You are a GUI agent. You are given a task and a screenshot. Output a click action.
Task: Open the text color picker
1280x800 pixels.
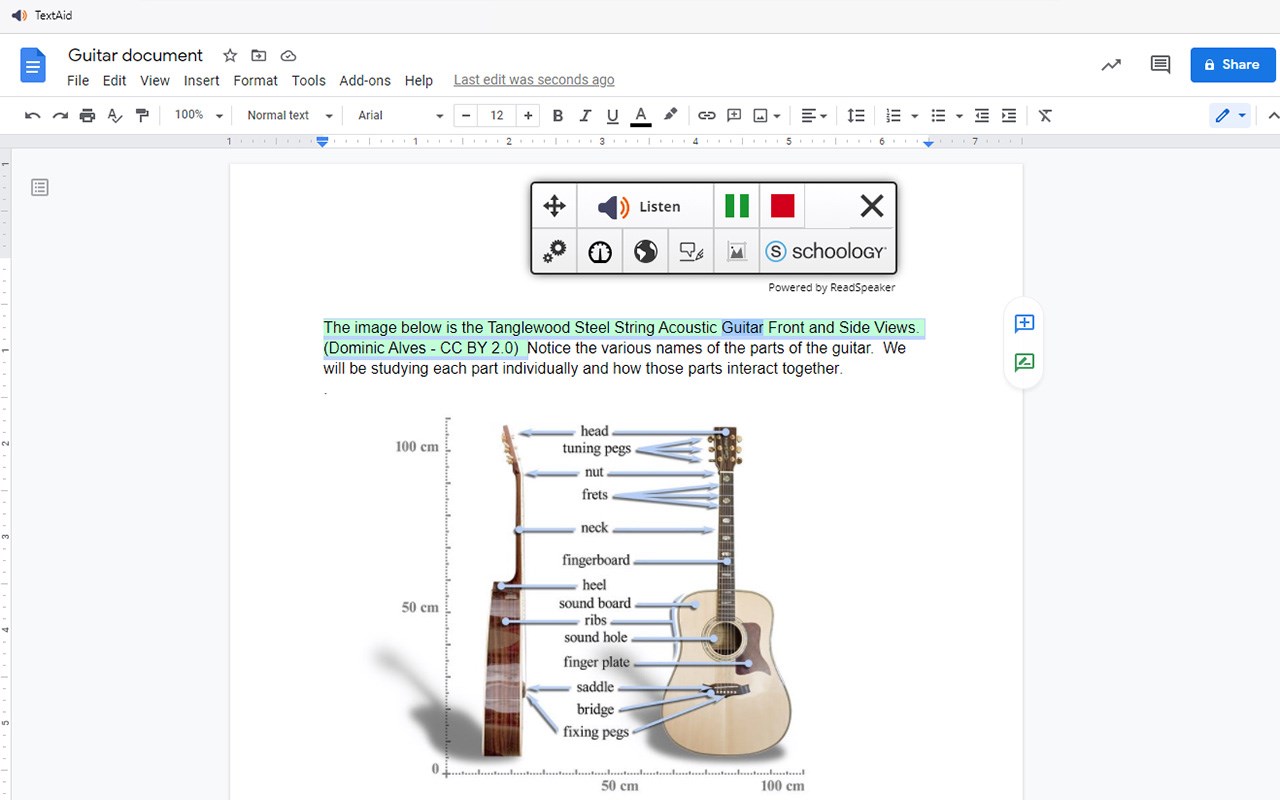click(641, 116)
